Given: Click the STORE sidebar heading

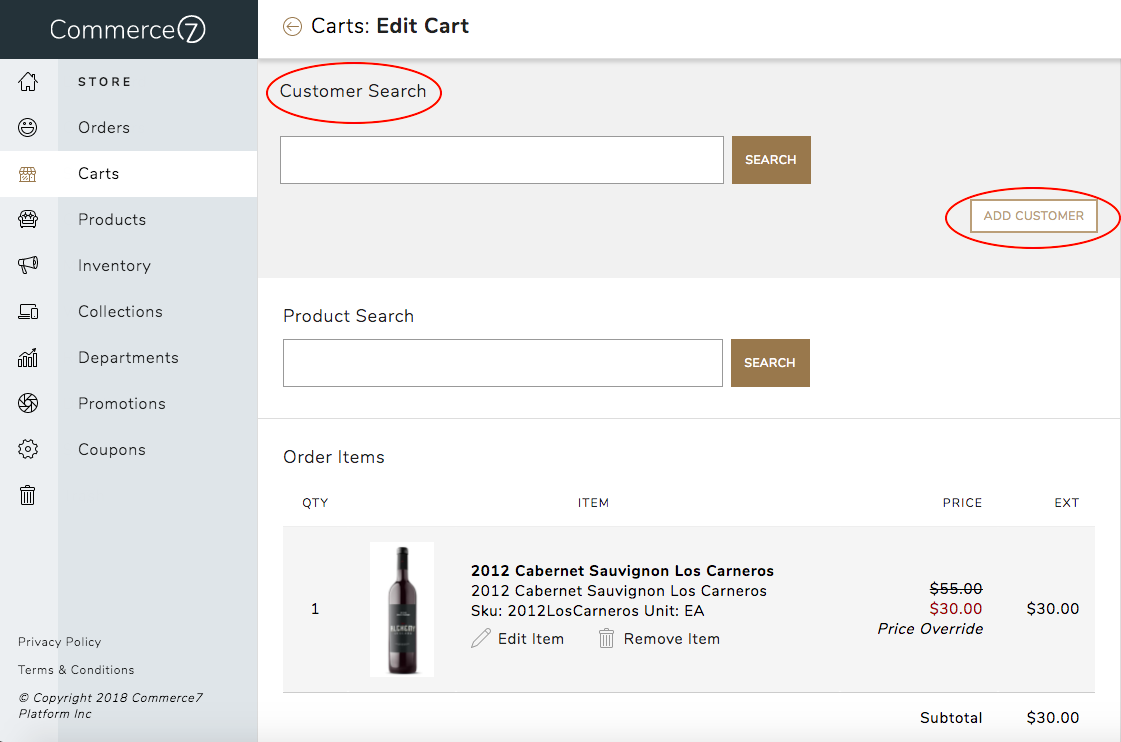Looking at the screenshot, I should coord(104,81).
